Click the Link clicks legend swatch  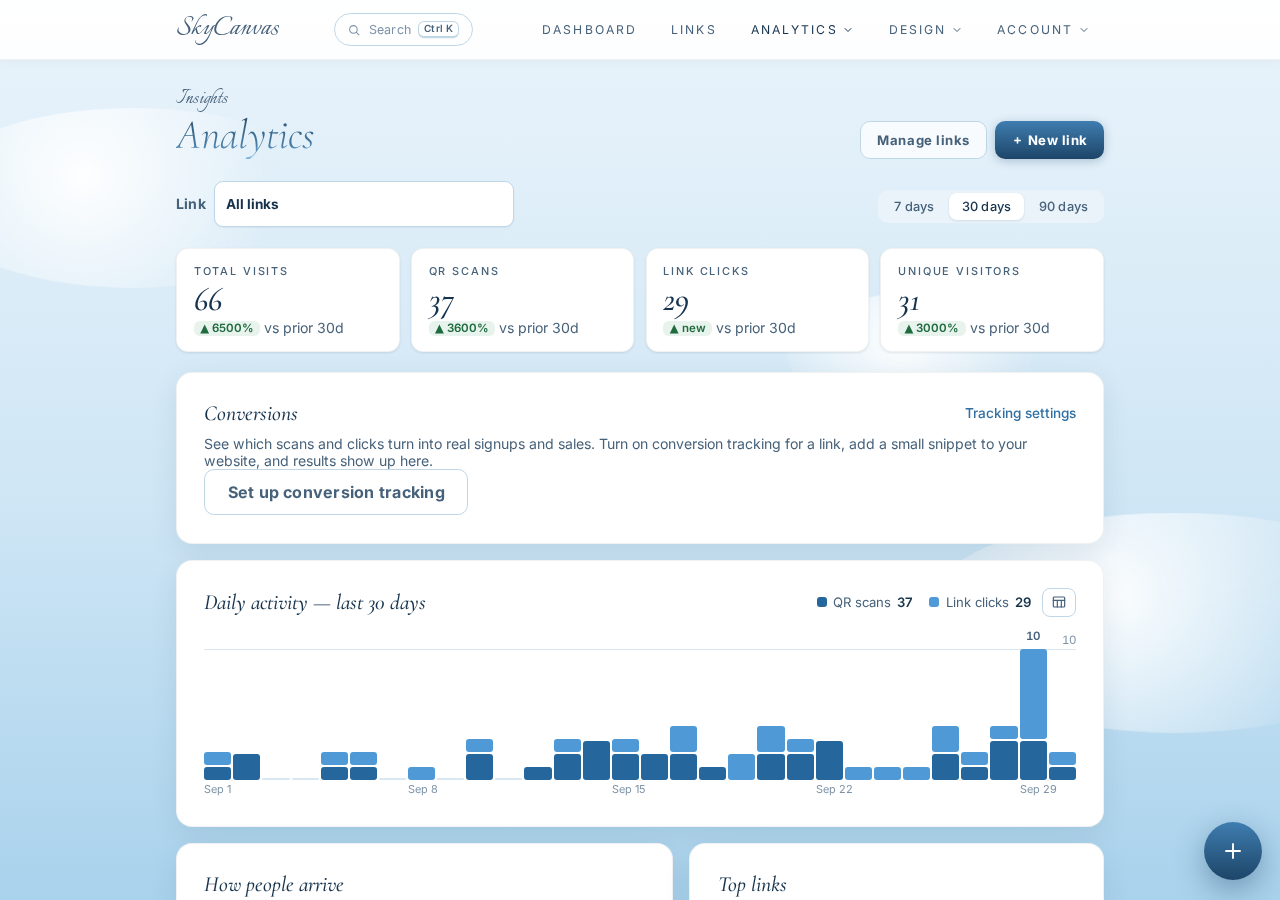934,602
